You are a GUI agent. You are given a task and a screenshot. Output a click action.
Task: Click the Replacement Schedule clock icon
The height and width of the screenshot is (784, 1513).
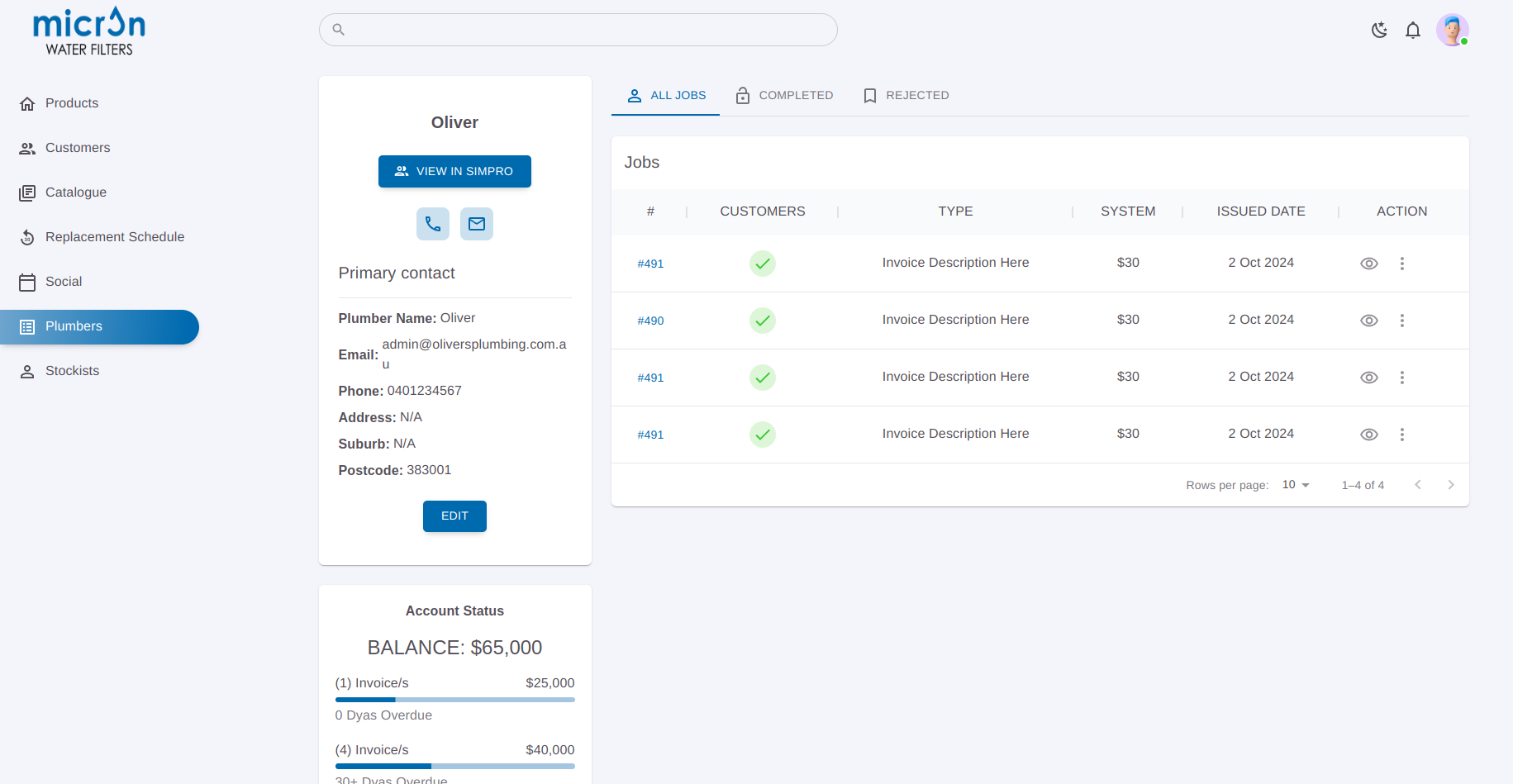27,237
